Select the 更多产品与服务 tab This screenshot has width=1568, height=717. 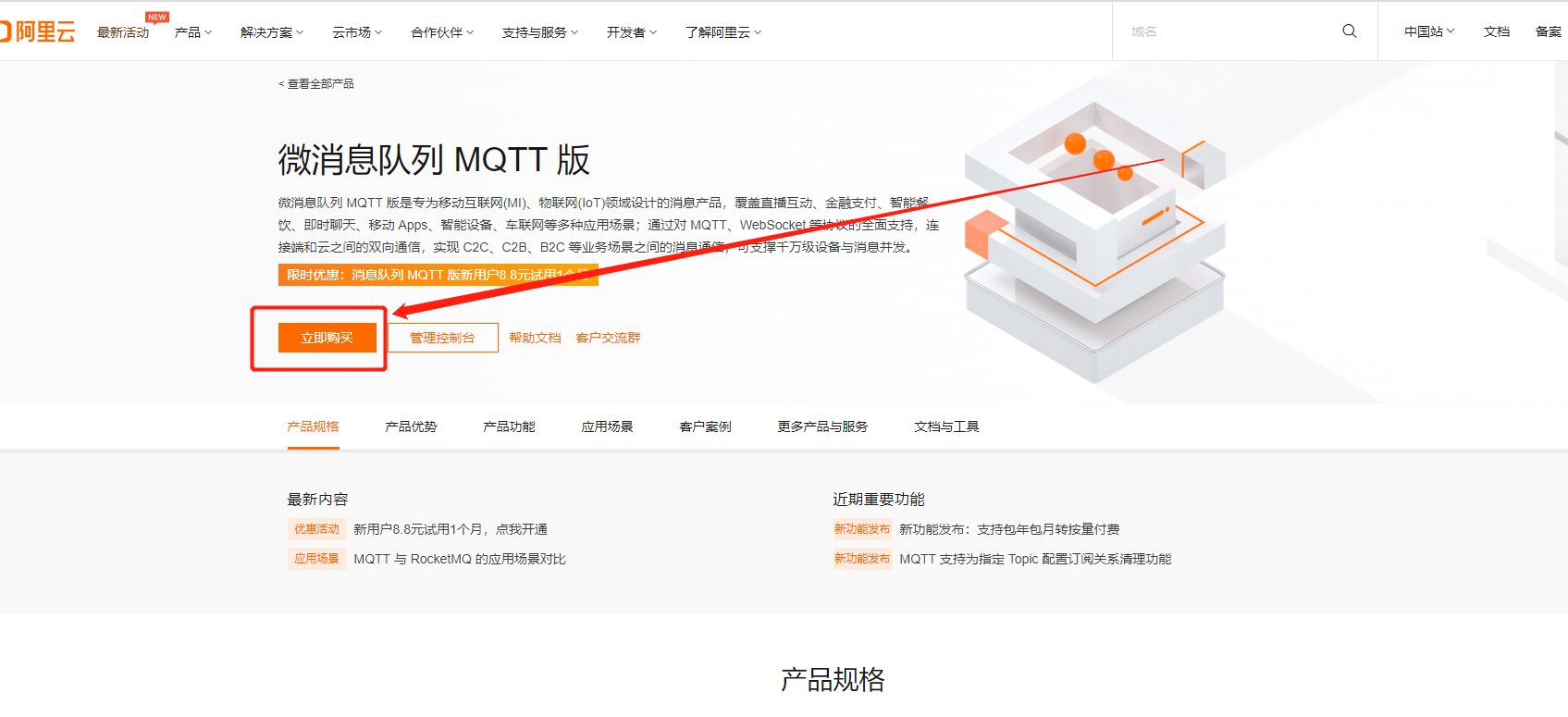click(x=822, y=426)
